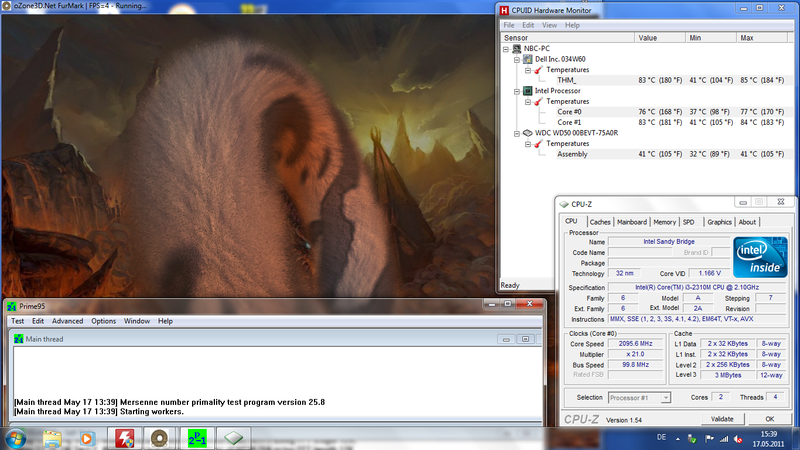This screenshot has height=450, width=800.
Task: Select the CPU tab in CPU-Z
Action: pos(571,221)
